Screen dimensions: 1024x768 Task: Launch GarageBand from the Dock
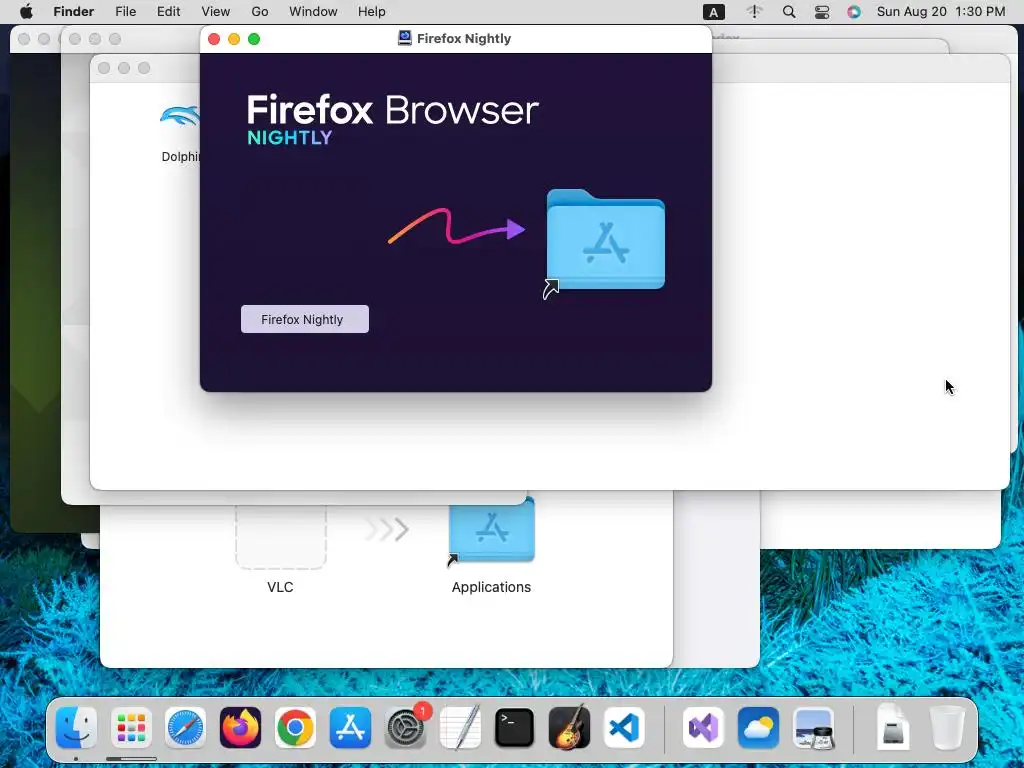coord(569,728)
